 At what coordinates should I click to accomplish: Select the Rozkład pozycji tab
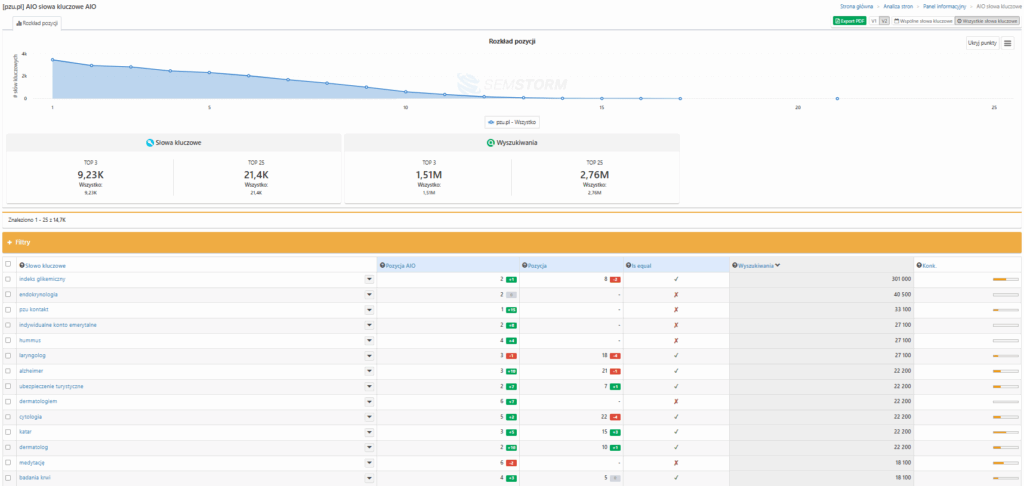click(x=37, y=23)
